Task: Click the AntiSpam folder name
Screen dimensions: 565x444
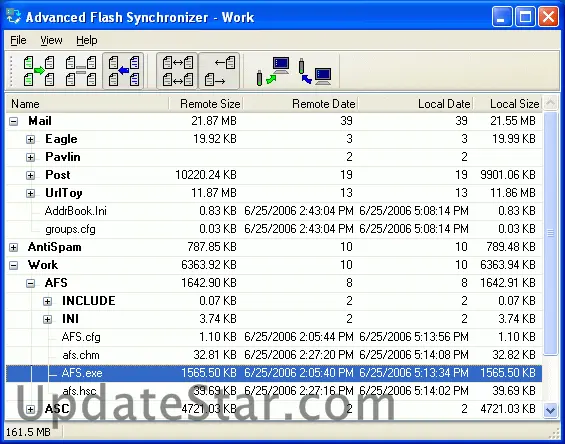Action: click(54, 247)
